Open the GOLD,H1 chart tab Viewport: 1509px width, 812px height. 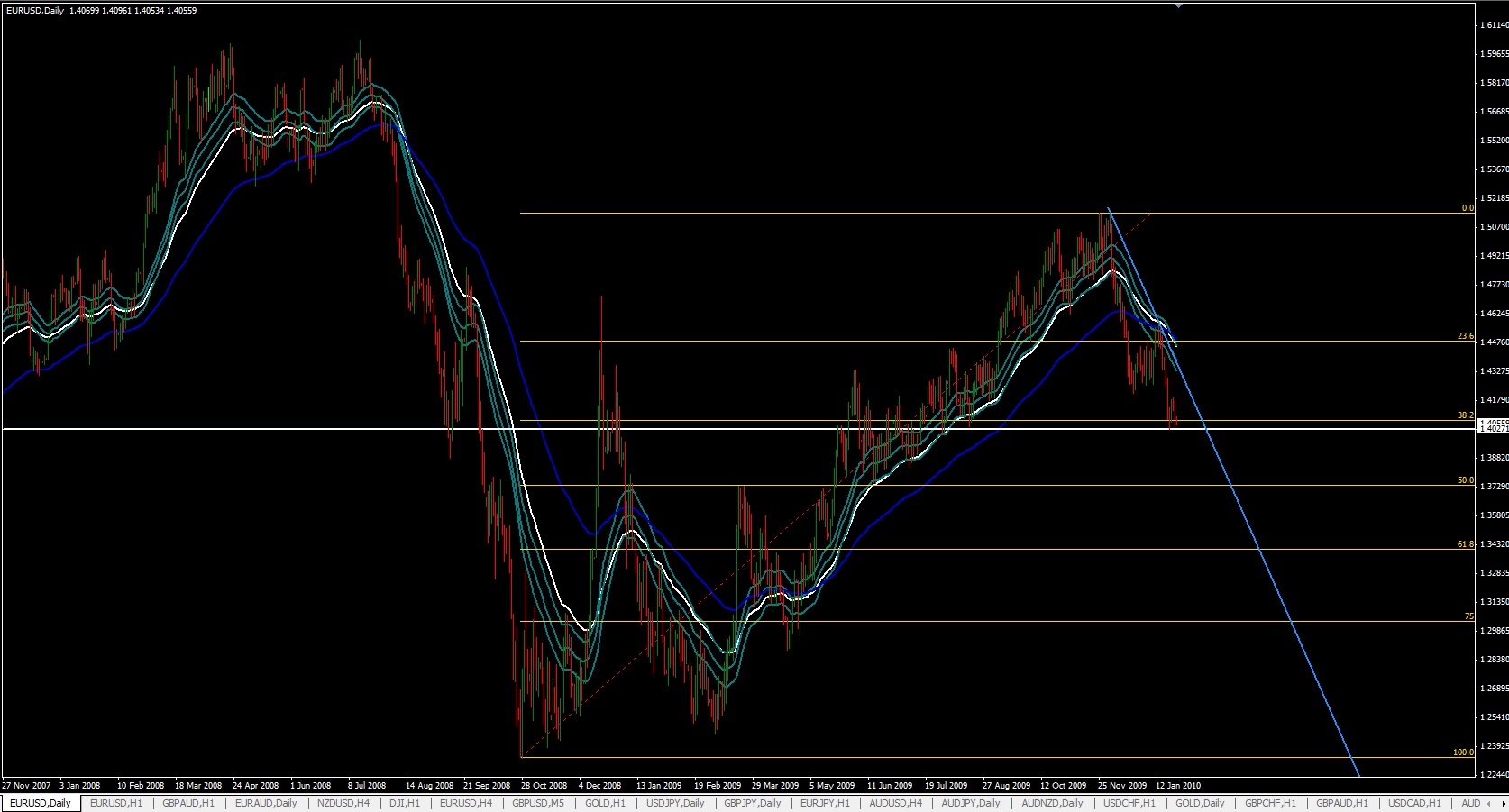coord(605,803)
